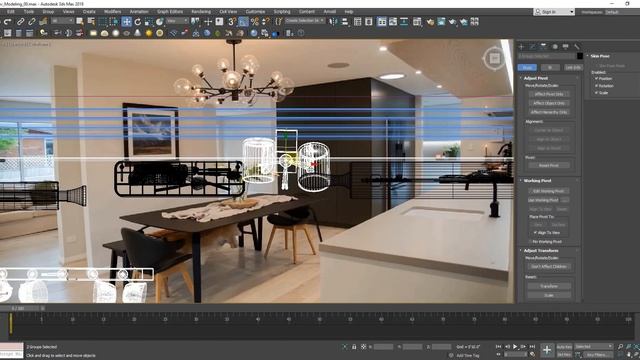
Task: Toggle the selection lock icon in status bar
Action: (x=354, y=347)
